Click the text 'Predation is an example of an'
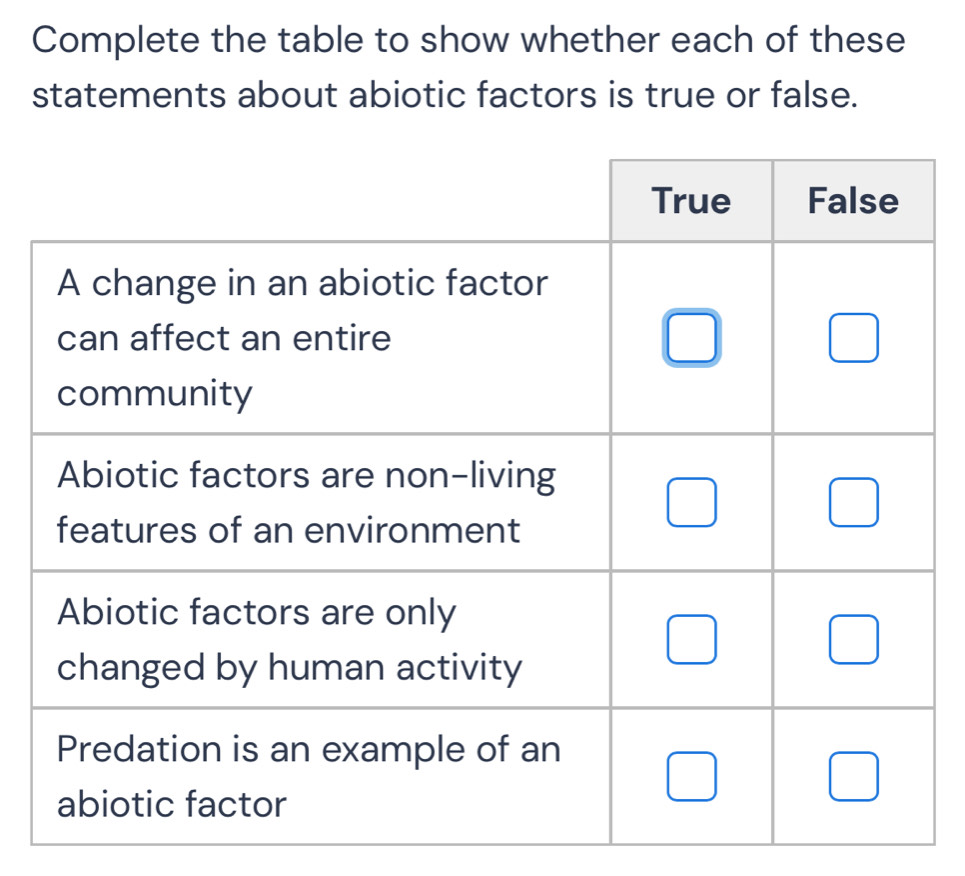This screenshot has width=965, height=876. click(309, 750)
